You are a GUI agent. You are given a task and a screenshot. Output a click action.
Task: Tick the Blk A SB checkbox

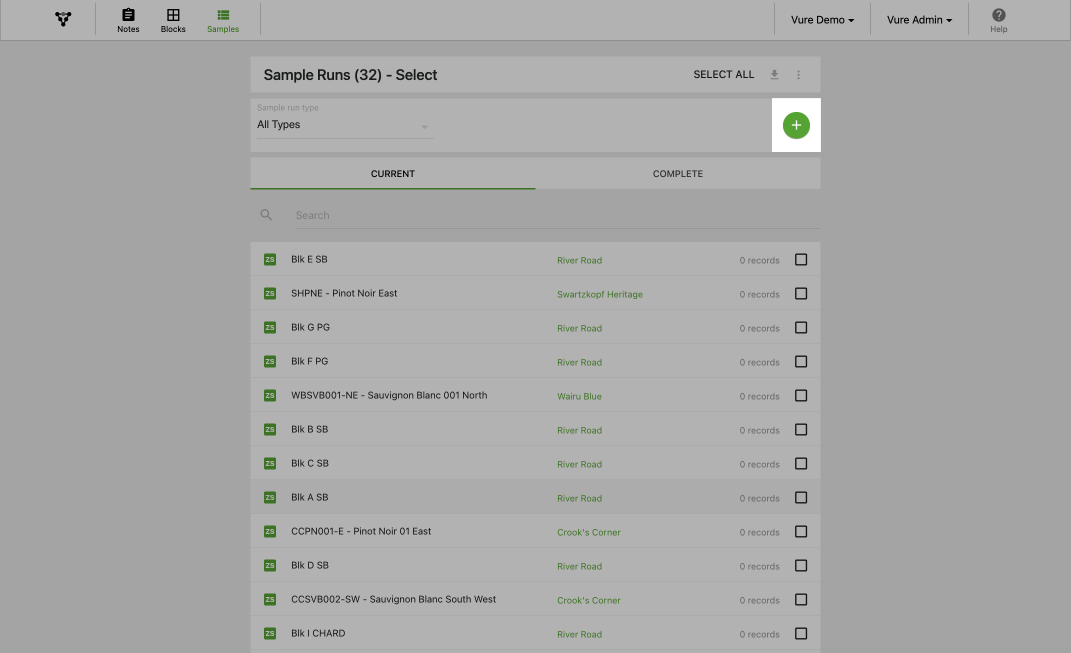point(801,498)
